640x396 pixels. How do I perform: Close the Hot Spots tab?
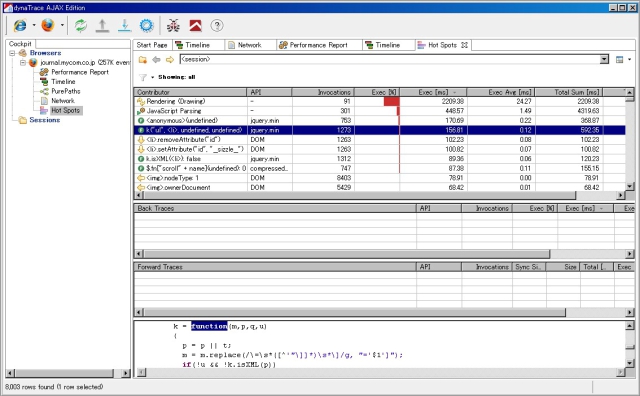464,45
